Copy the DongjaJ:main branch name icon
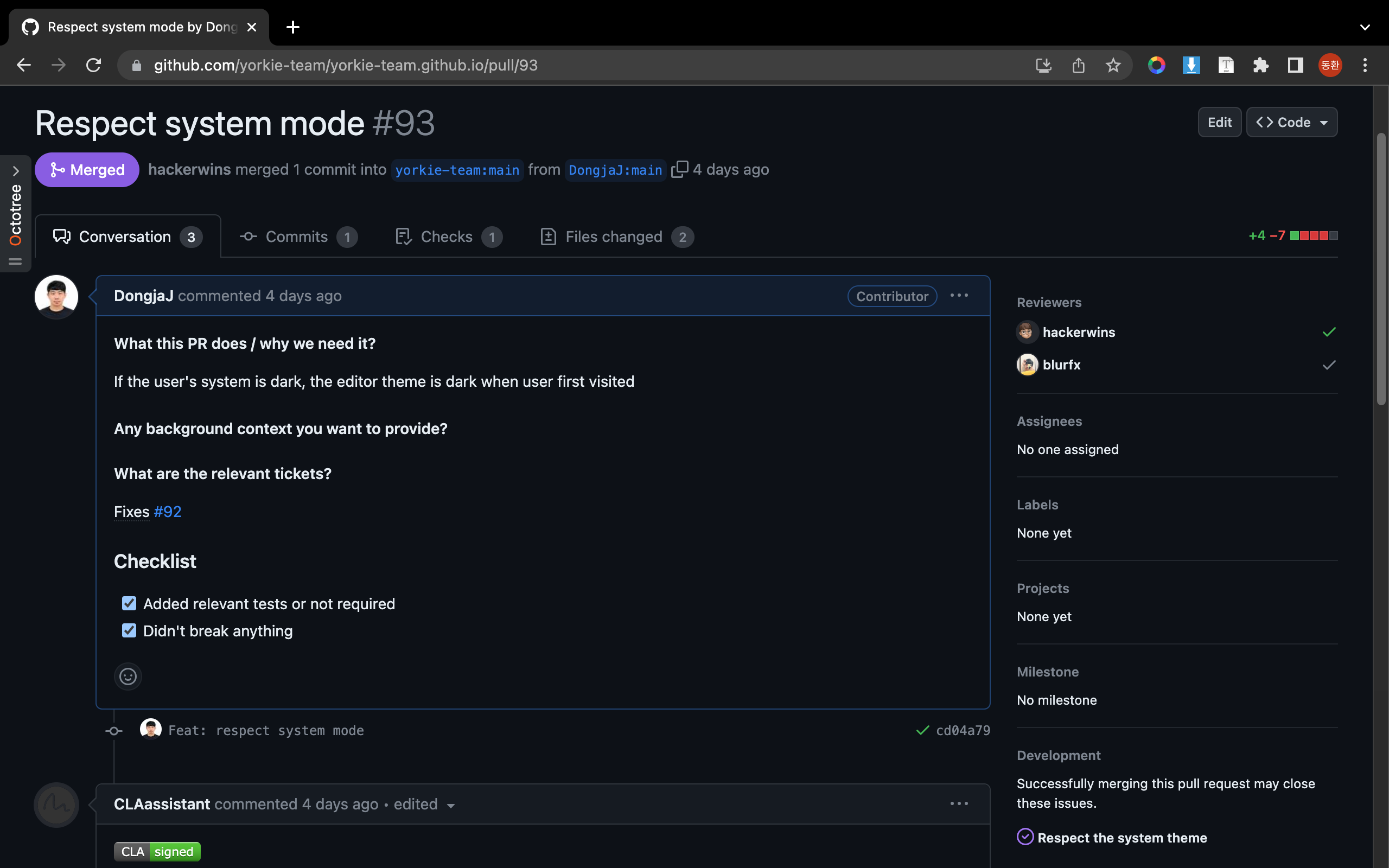1389x868 pixels. pyautogui.click(x=679, y=169)
